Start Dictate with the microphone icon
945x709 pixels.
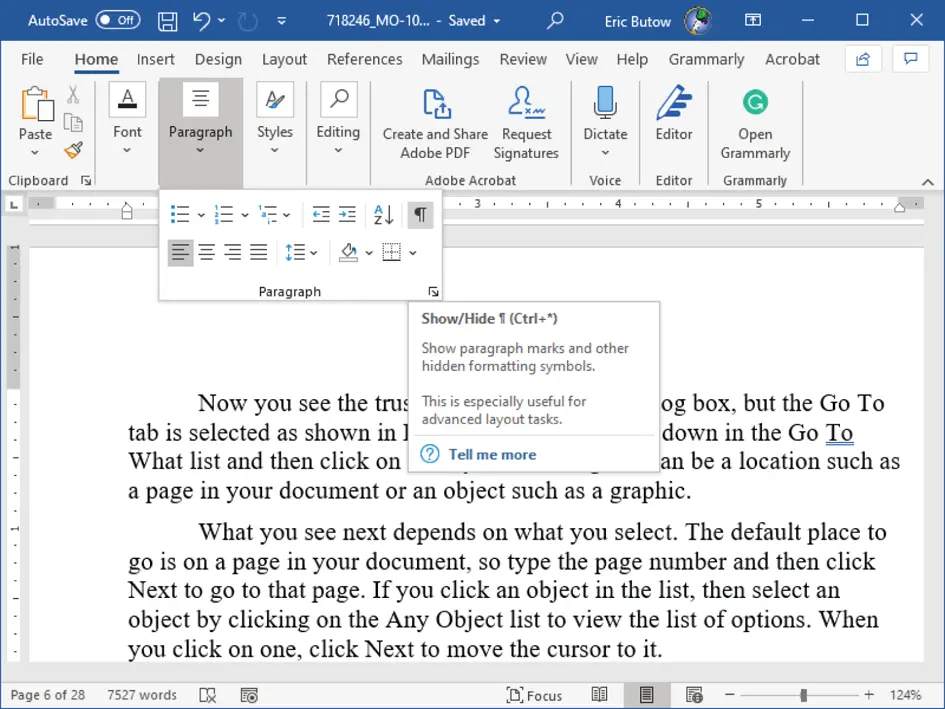point(605,102)
